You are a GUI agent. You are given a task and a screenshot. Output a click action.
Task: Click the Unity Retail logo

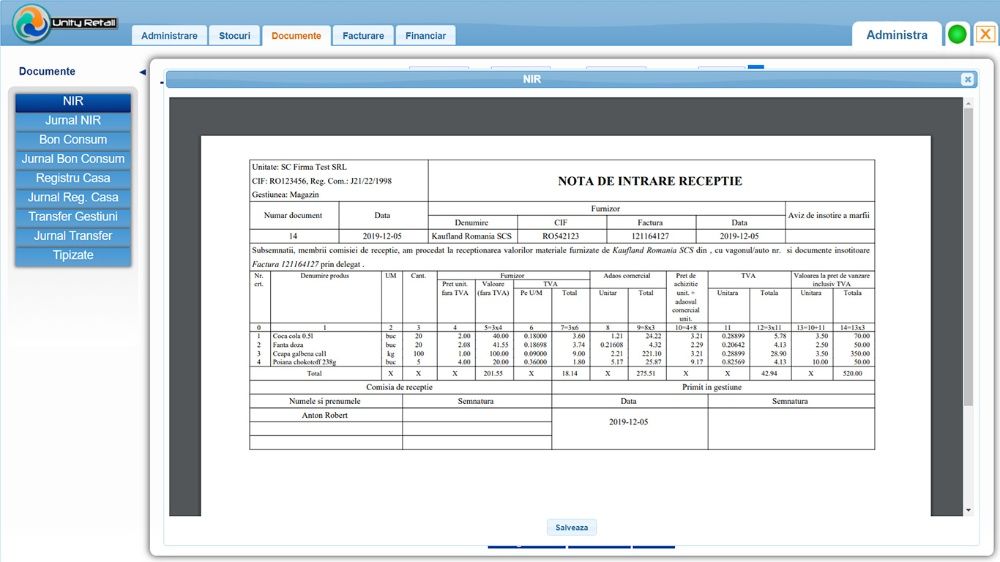click(x=65, y=23)
